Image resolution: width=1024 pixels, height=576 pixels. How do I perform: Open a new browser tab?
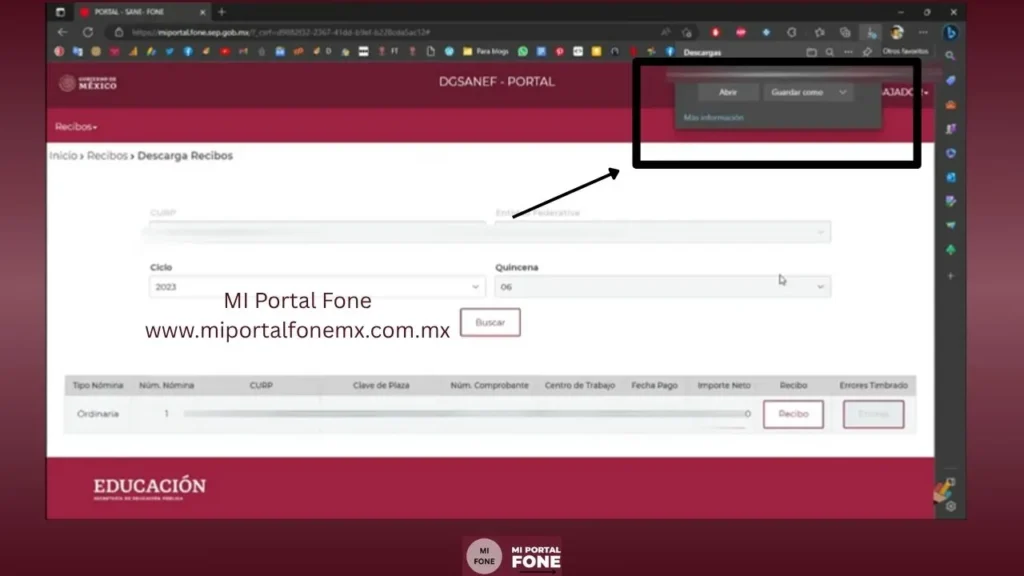click(x=221, y=12)
